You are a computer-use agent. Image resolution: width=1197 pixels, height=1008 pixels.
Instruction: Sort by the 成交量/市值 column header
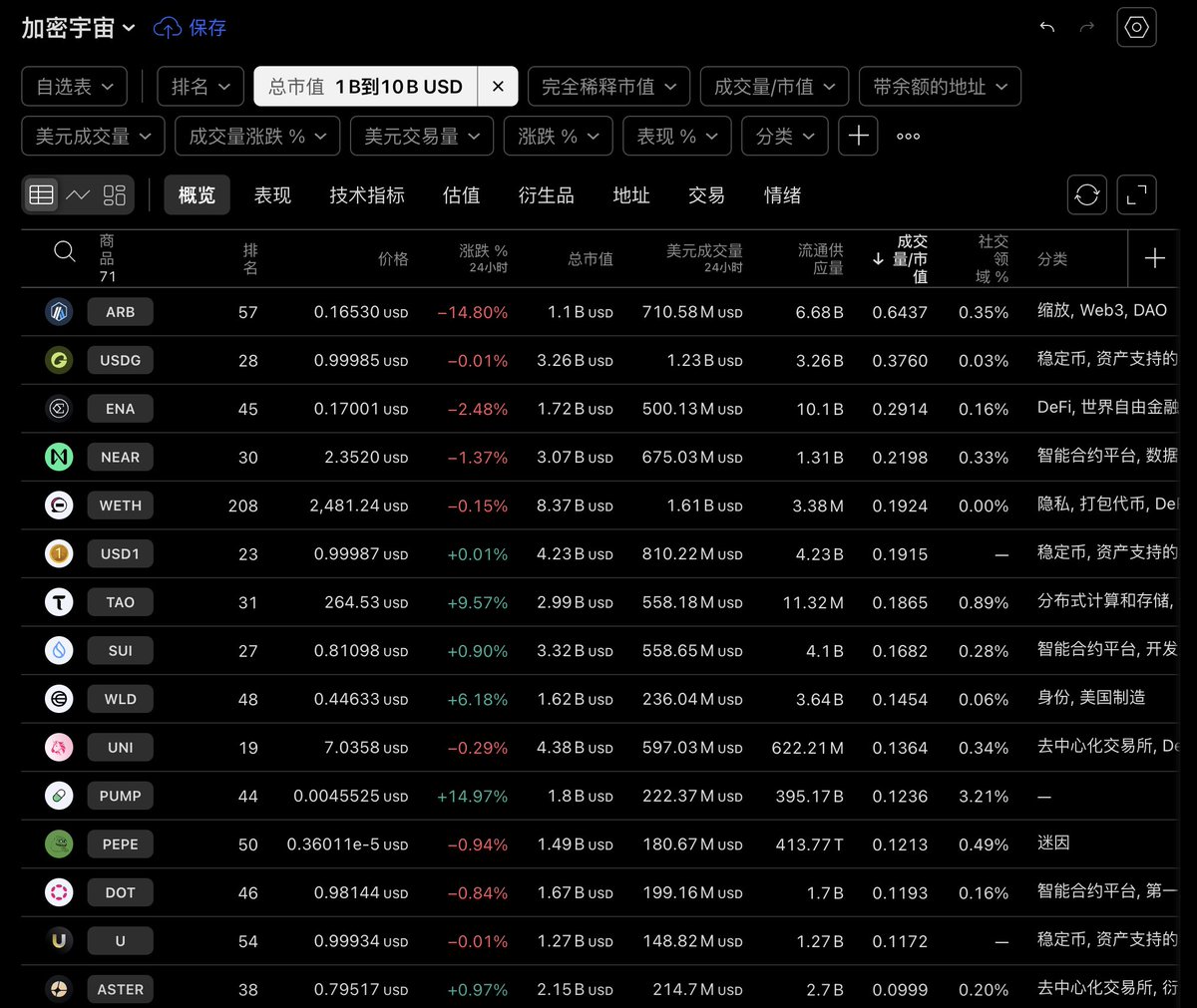click(901, 258)
